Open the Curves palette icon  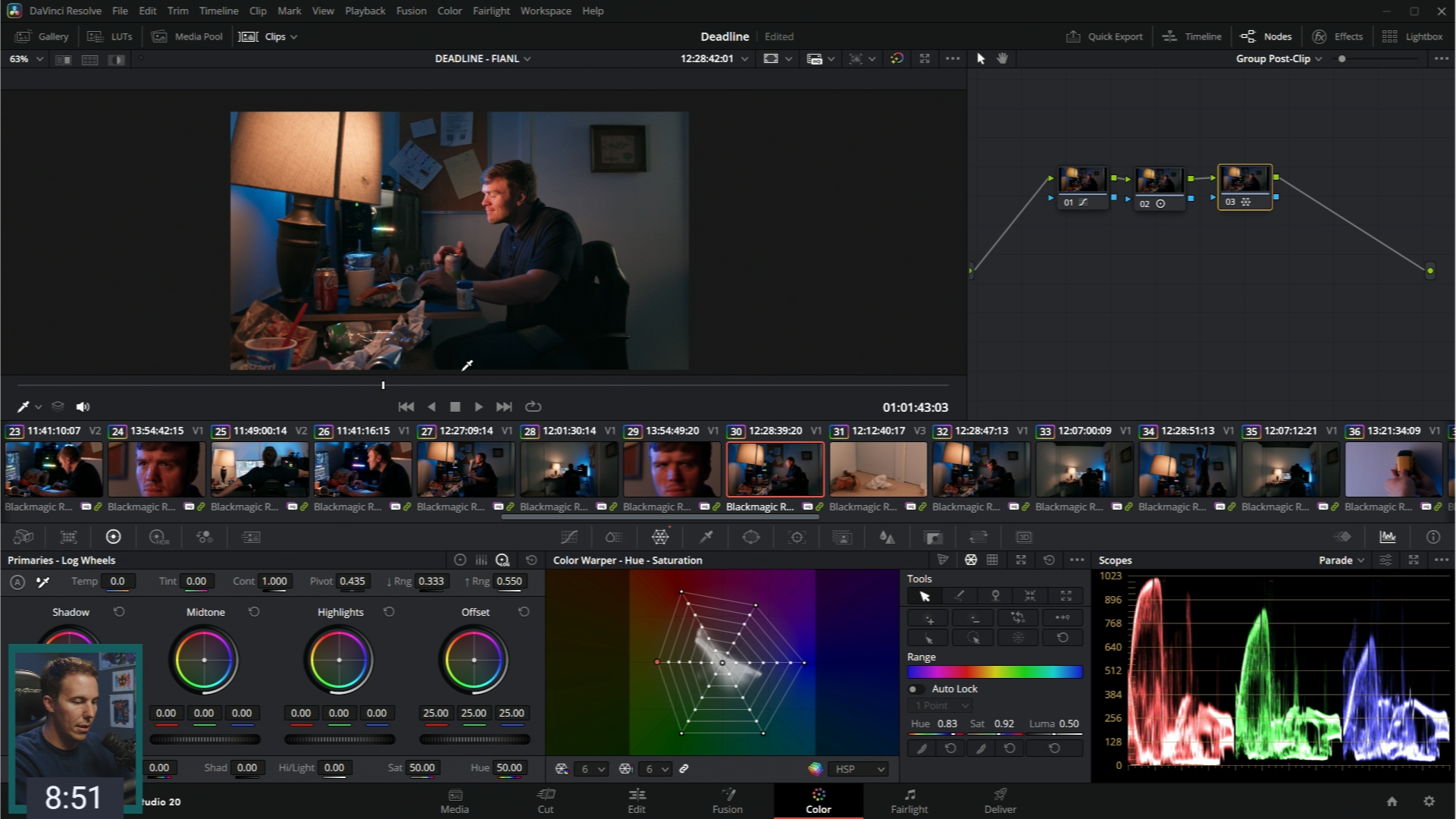point(569,537)
